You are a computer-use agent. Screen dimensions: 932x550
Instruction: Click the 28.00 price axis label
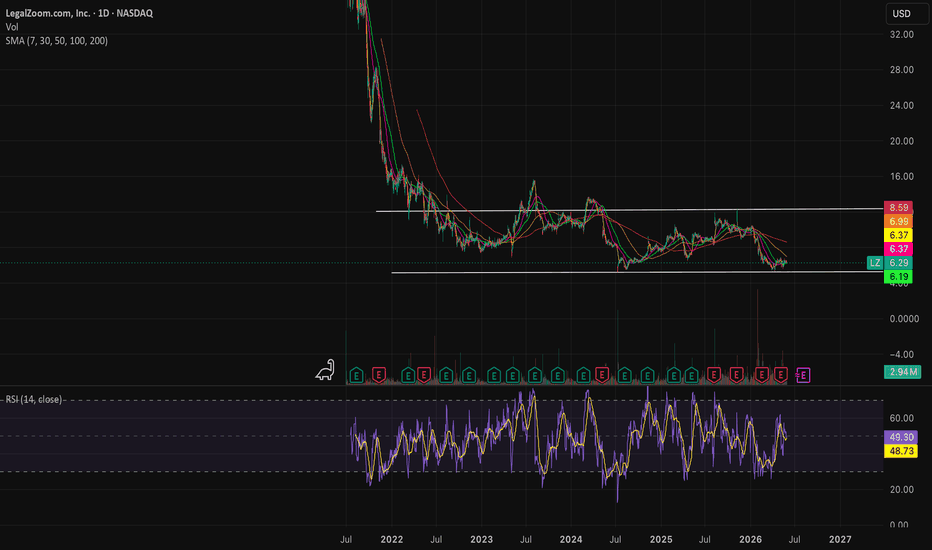[x=901, y=70]
